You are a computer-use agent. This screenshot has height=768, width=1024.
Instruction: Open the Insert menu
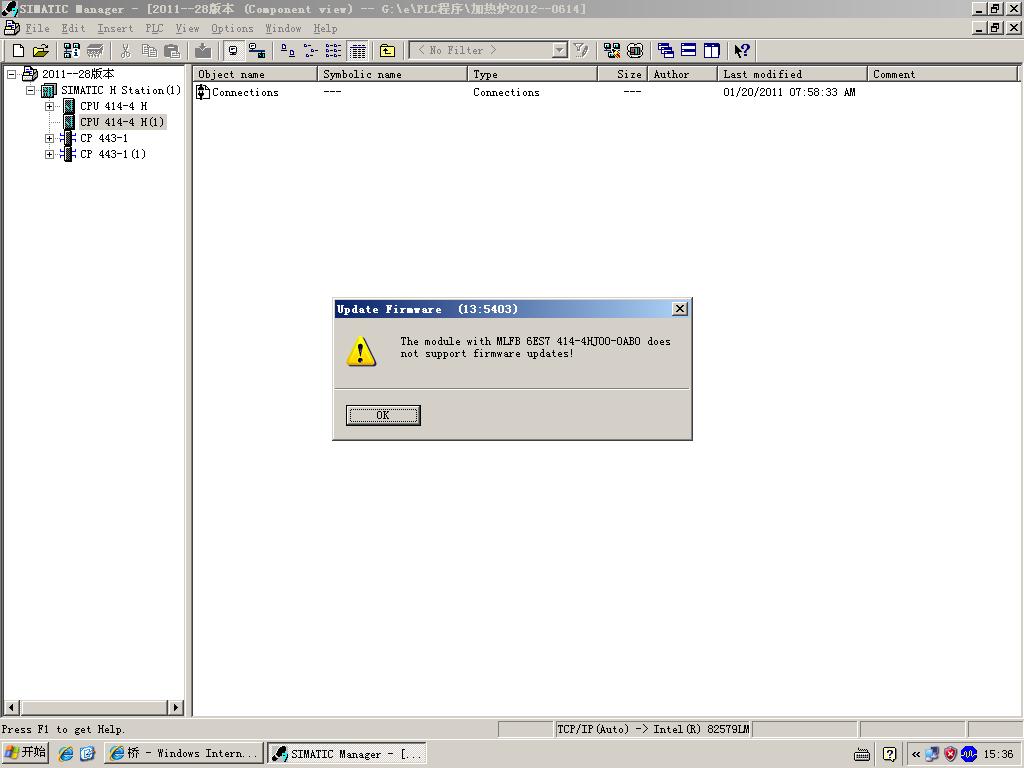click(x=115, y=29)
